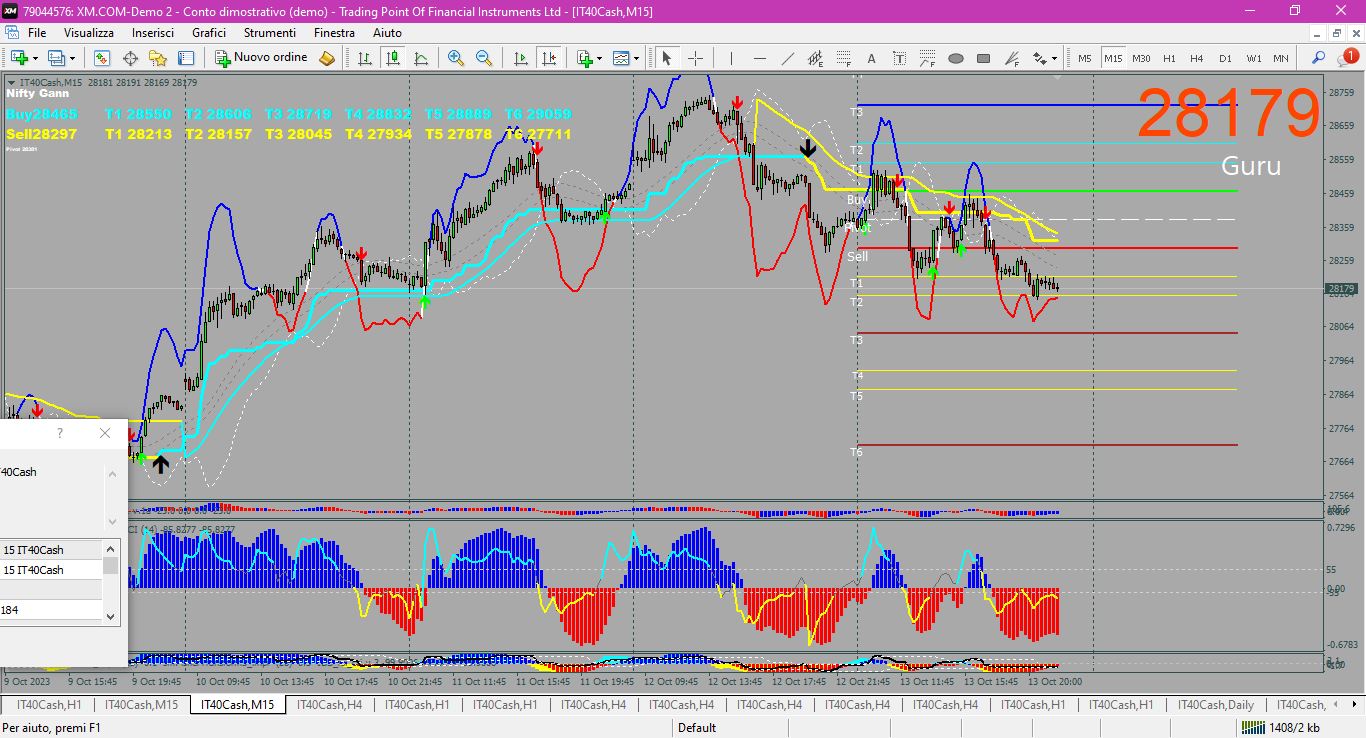Screen dimensions: 1366x738
Task: Switch to the H4 timeframe
Action: point(1197,58)
